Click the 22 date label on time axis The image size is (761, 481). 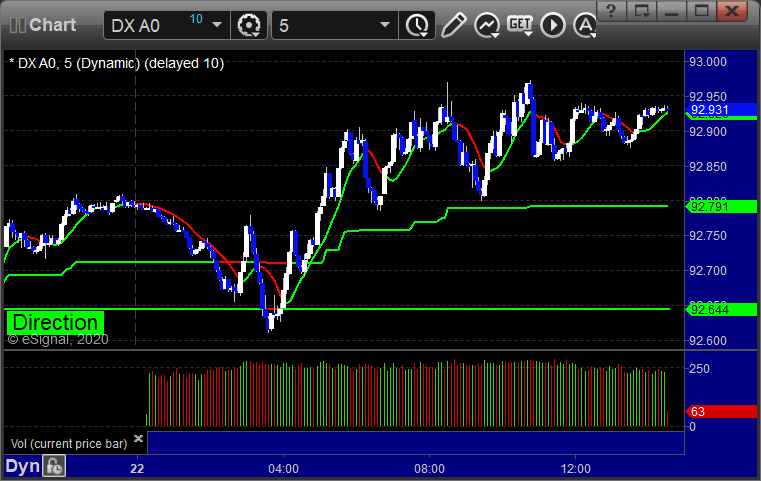click(137, 469)
